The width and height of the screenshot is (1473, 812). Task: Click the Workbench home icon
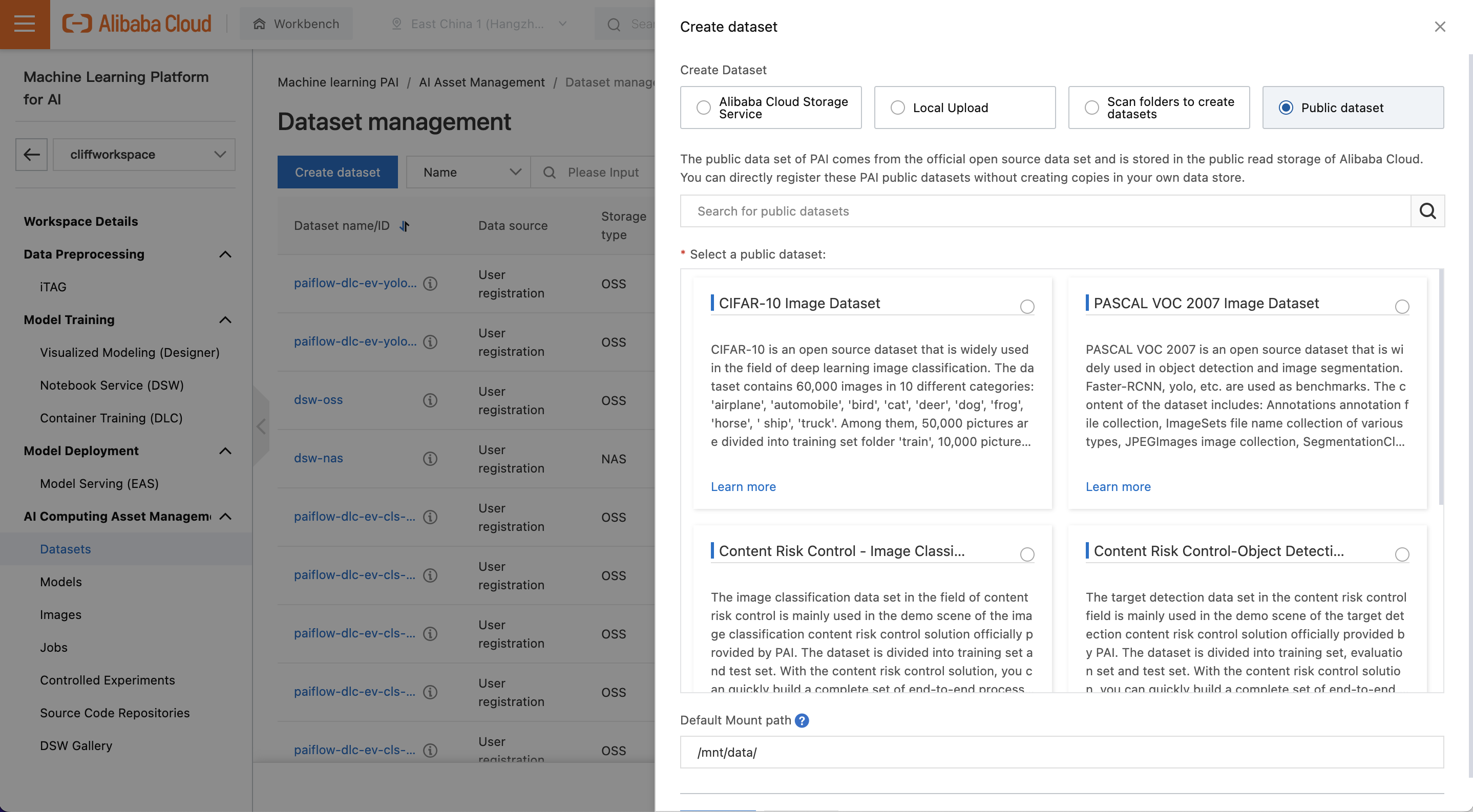click(259, 24)
